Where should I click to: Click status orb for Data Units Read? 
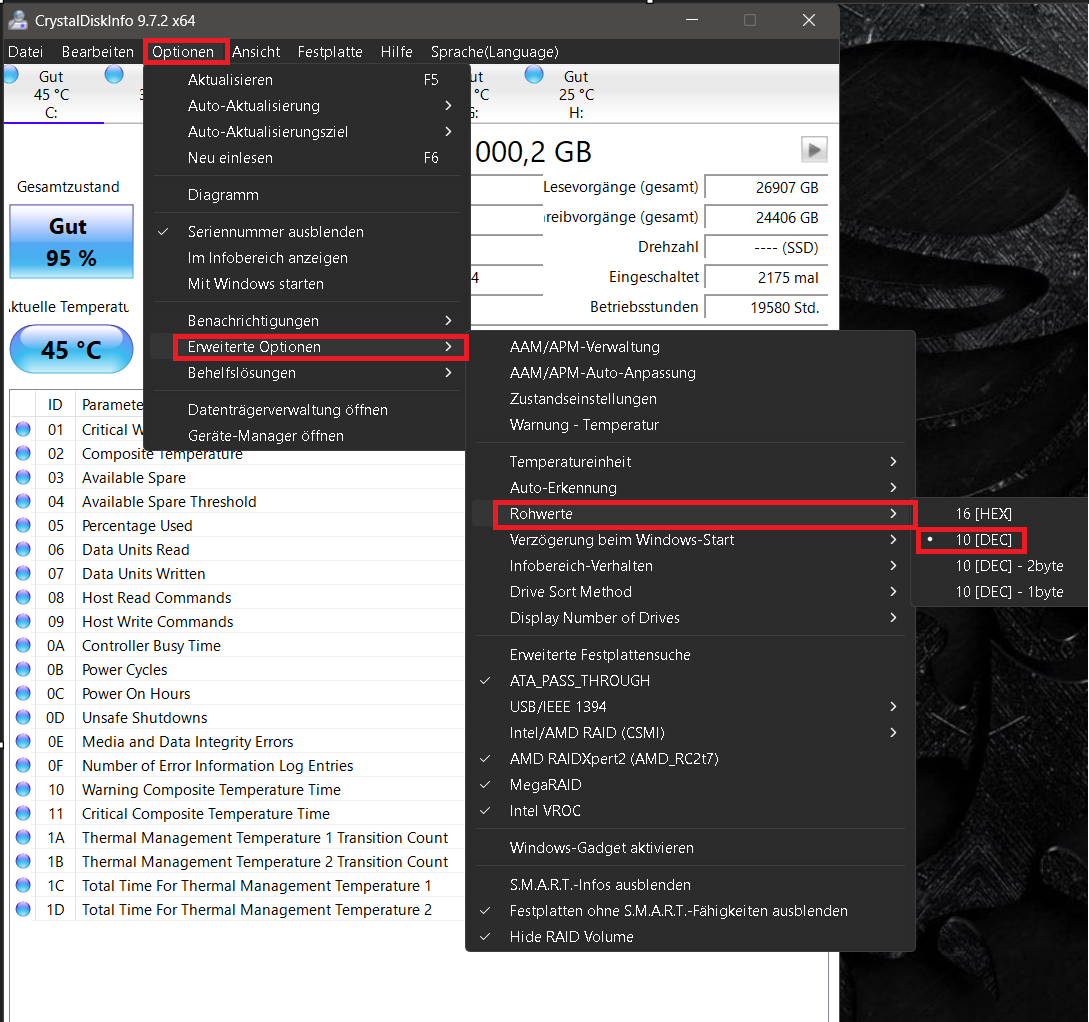click(x=23, y=549)
